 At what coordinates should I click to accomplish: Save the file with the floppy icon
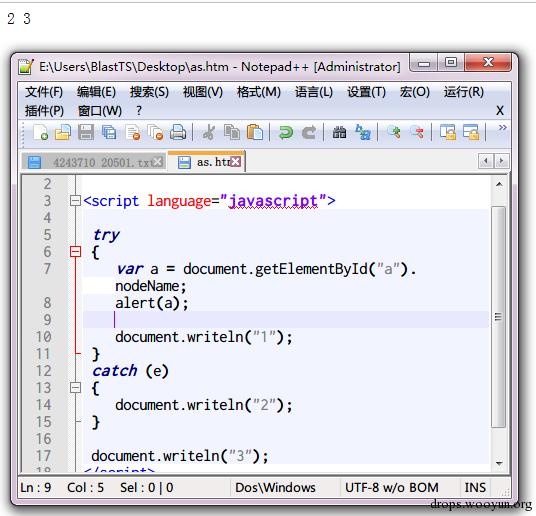pos(86,132)
